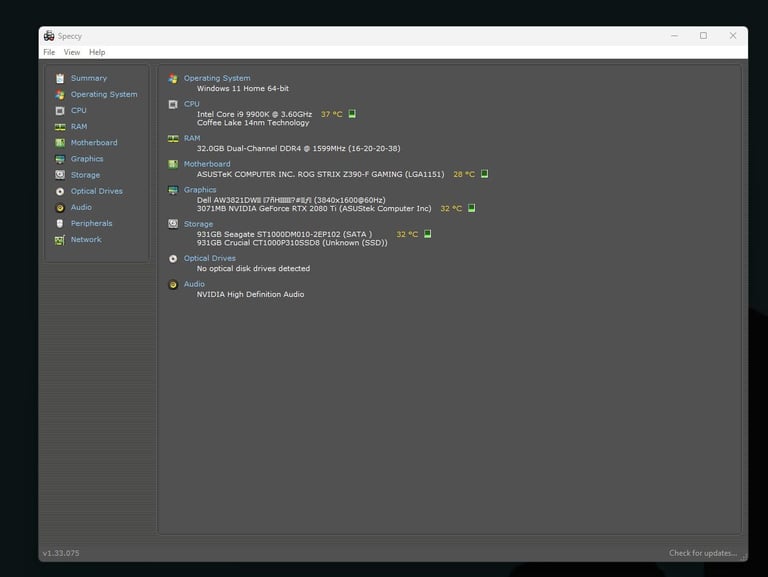768x577 pixels.
Task: Open the File menu
Action: (x=49, y=52)
